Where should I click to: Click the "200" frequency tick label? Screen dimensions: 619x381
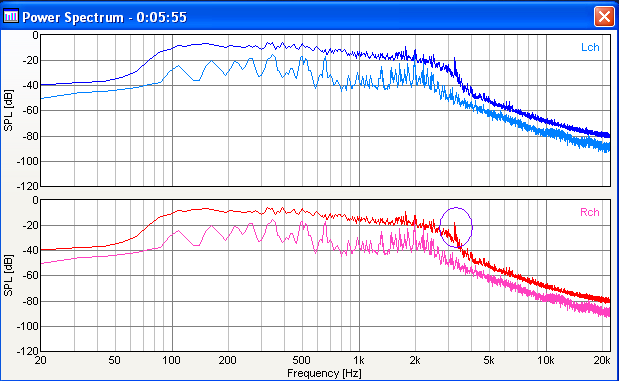(x=227, y=360)
